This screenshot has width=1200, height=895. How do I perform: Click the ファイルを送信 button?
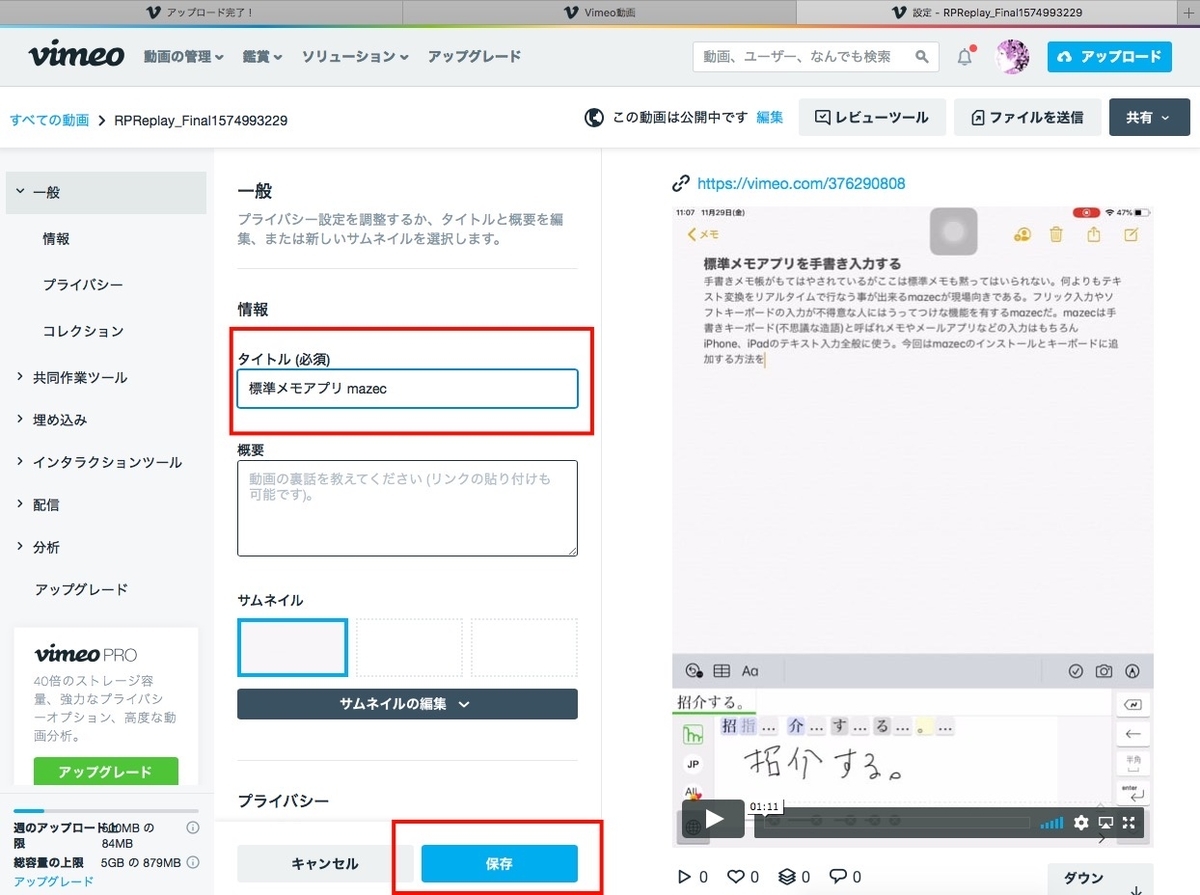tap(1027, 117)
